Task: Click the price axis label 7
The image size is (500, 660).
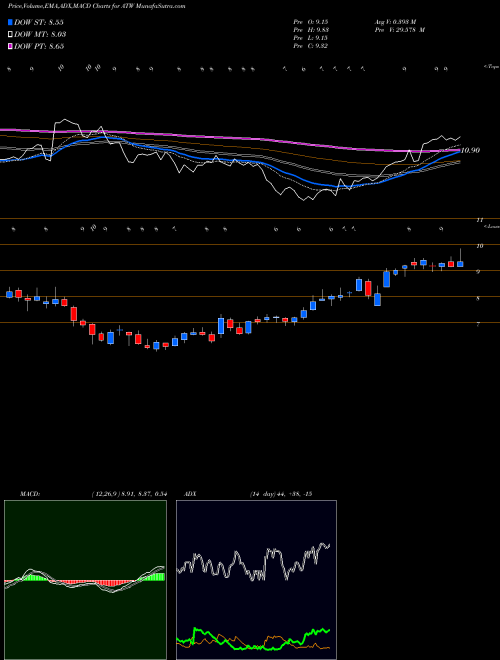Action: point(478,324)
